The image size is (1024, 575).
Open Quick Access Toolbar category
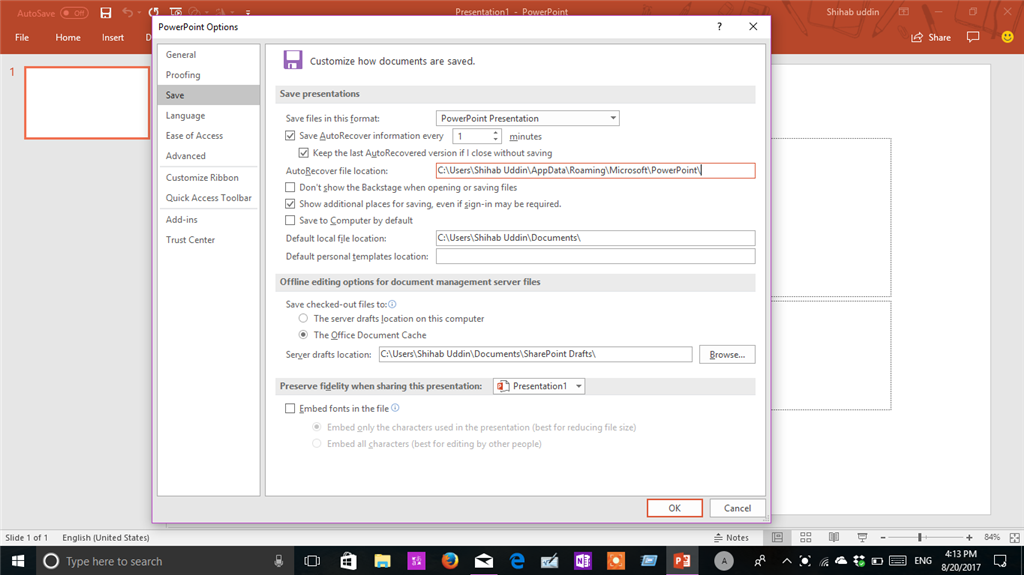pos(208,197)
